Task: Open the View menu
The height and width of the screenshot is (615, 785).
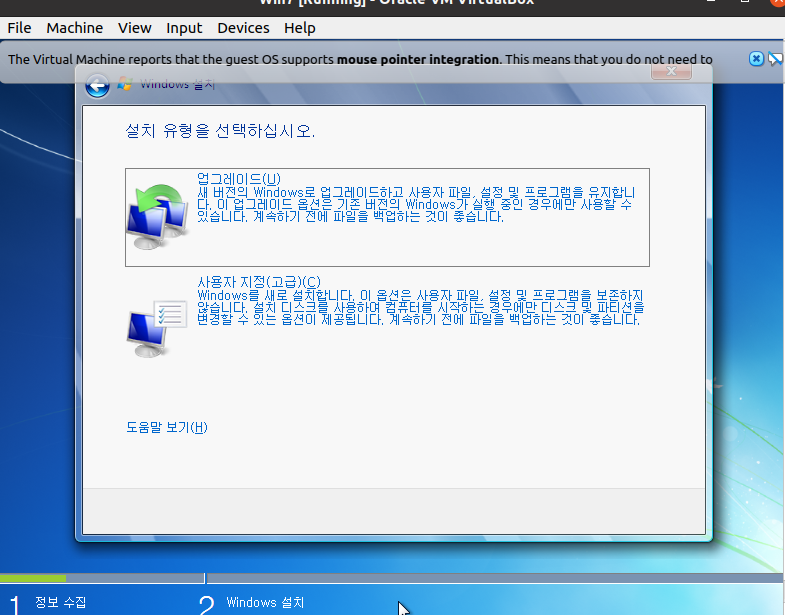Action: pyautogui.click(x=135, y=28)
